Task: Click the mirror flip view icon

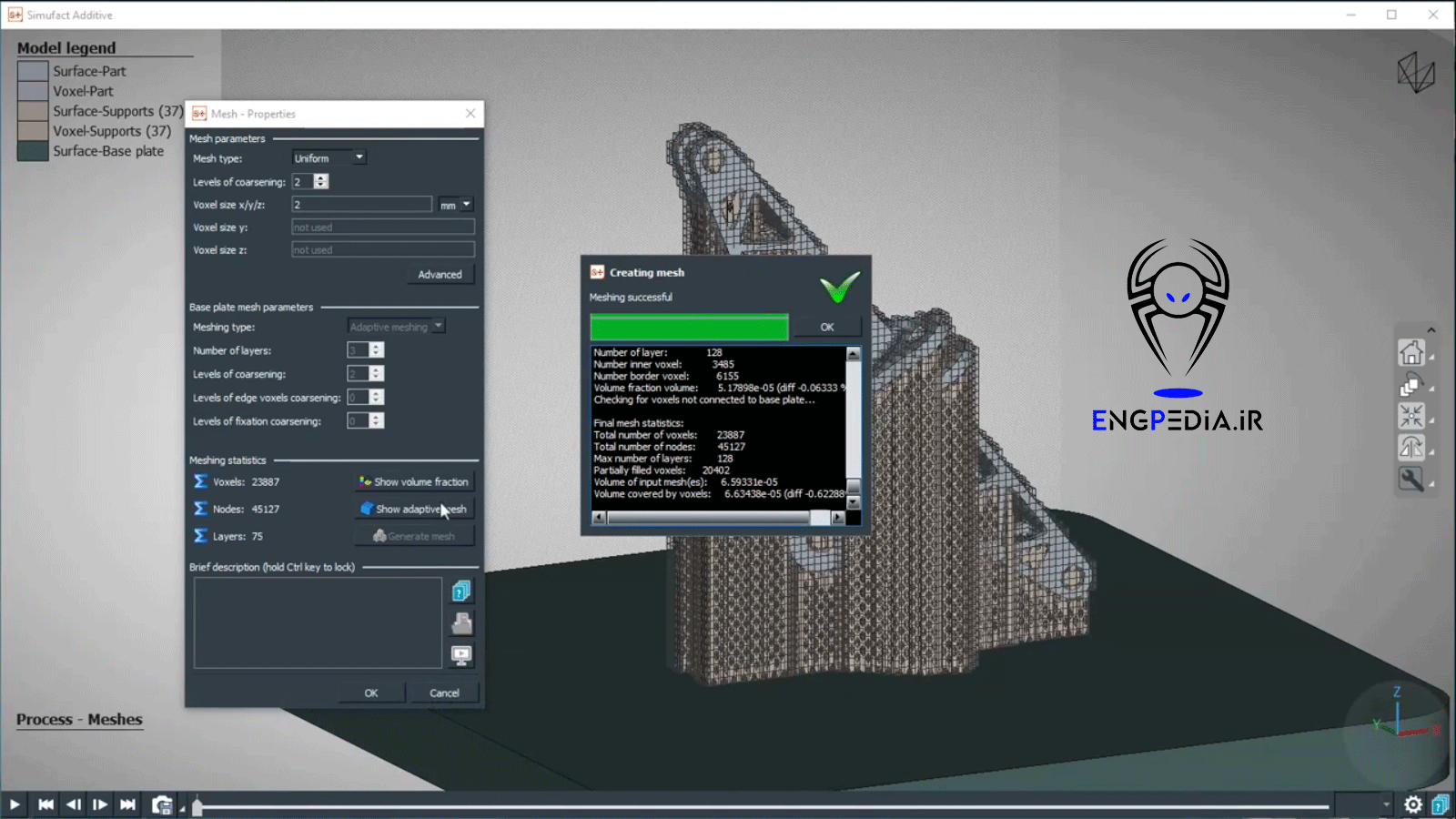Action: 1411,447
